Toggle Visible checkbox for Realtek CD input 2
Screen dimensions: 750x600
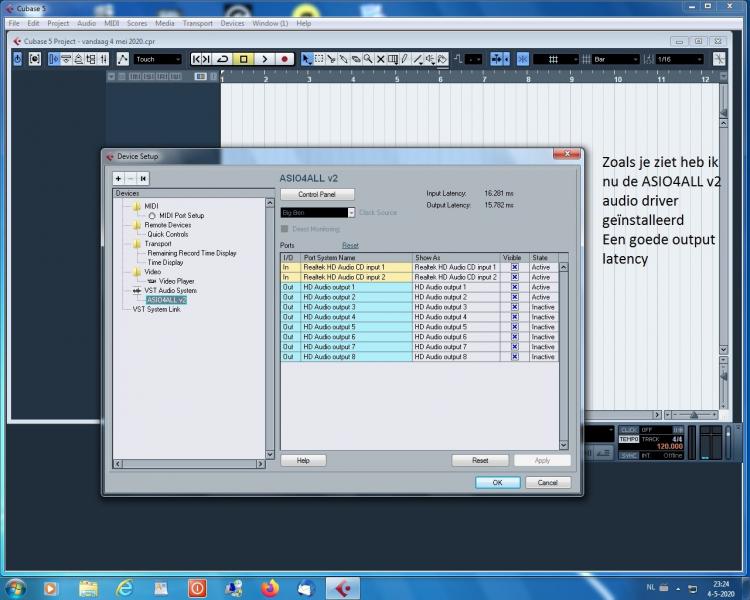[515, 277]
